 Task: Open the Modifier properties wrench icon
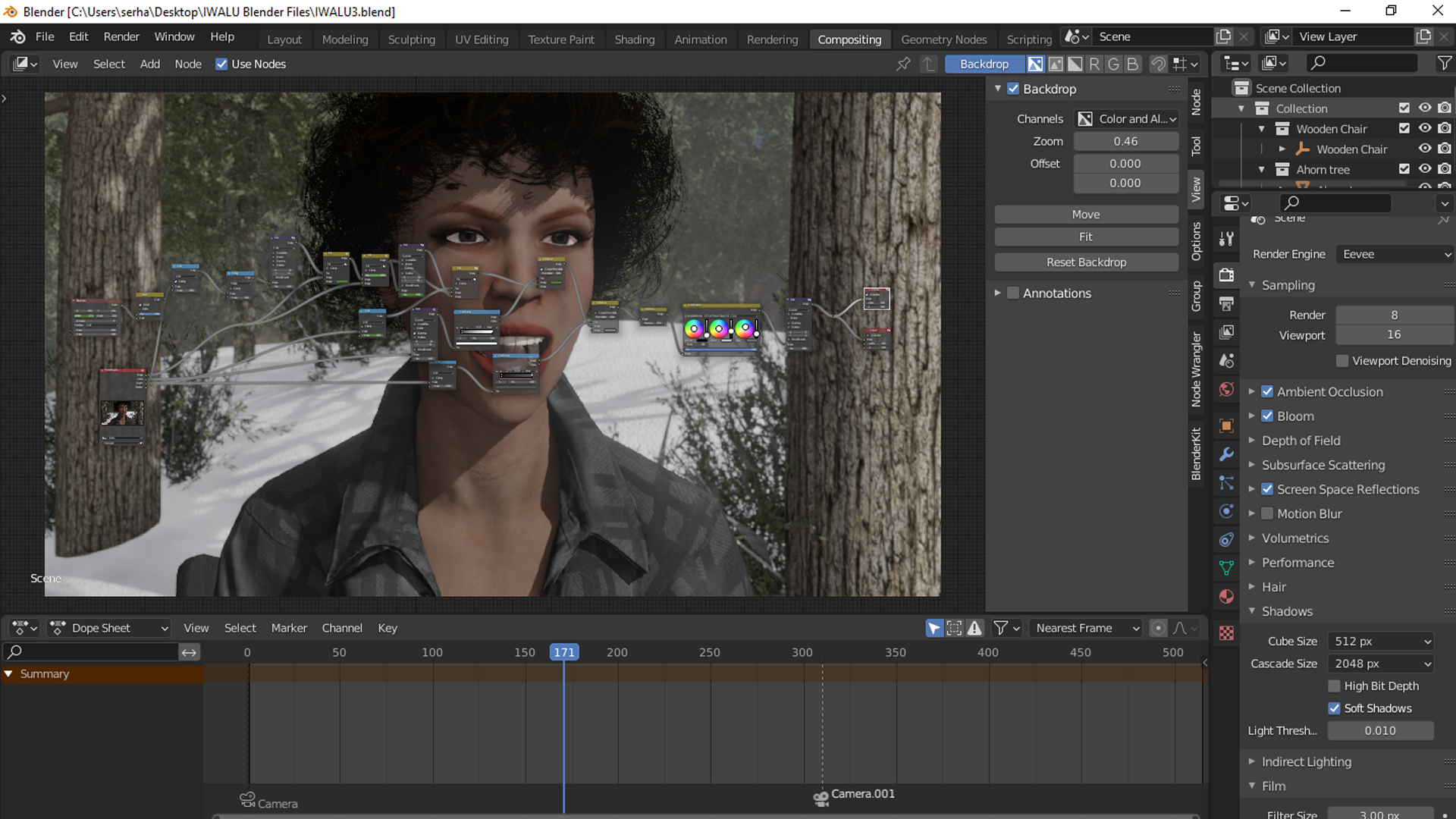tap(1226, 454)
